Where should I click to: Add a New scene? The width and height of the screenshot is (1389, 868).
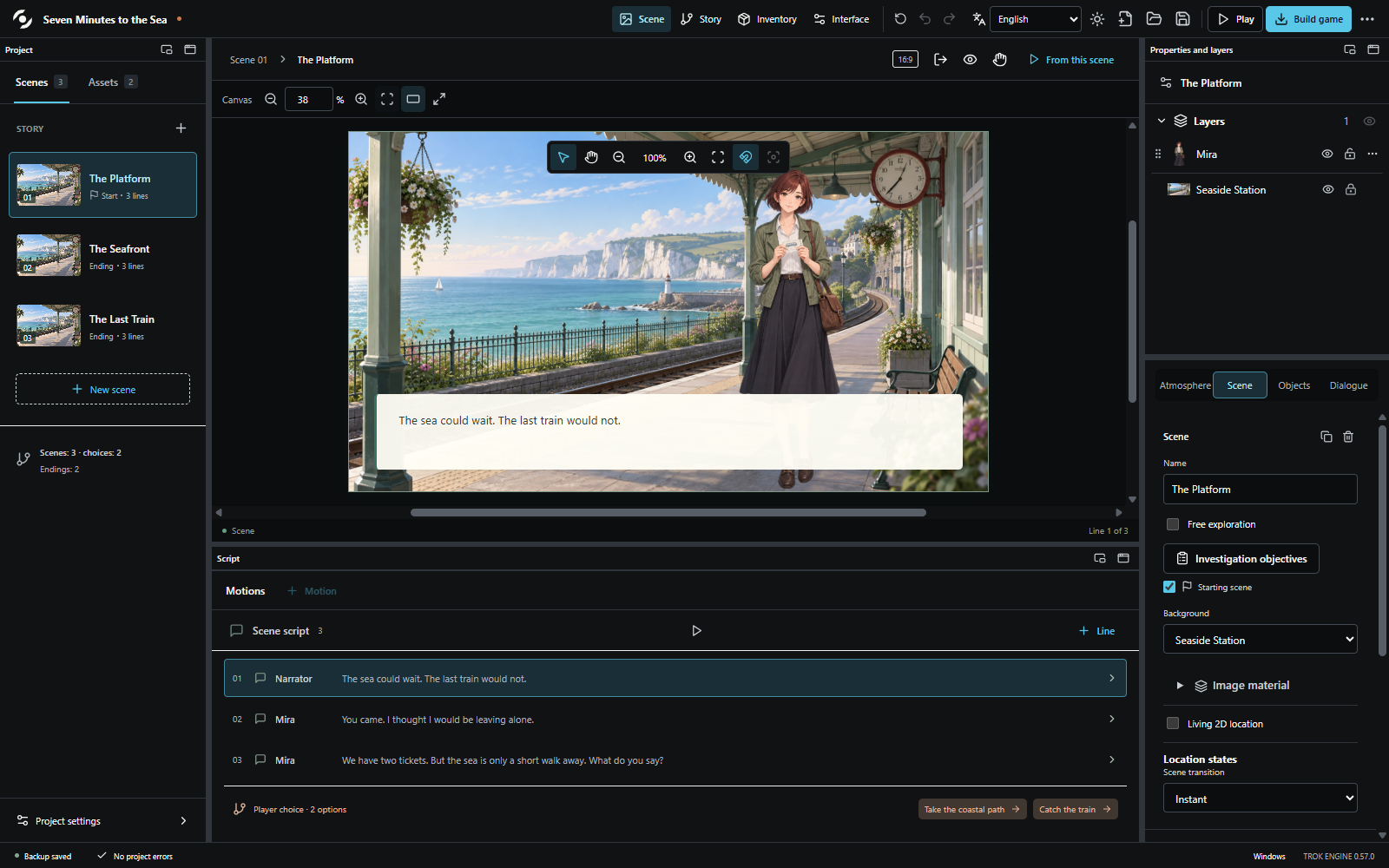(102, 389)
